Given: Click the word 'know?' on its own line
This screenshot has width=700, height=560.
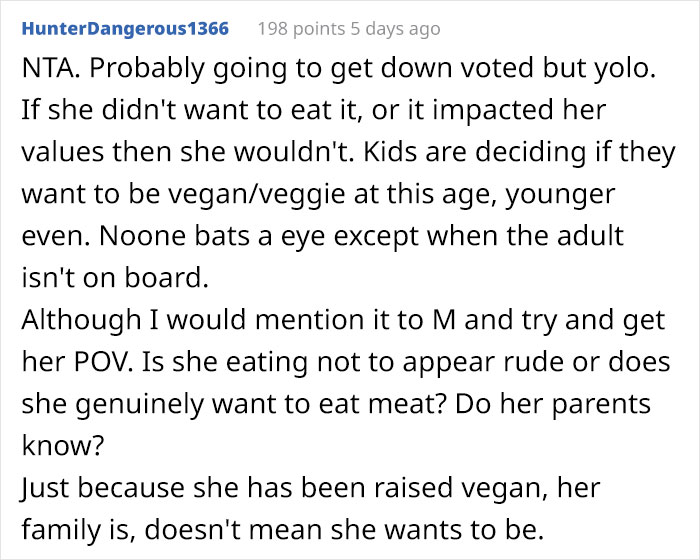Looking at the screenshot, I should click(63, 445).
